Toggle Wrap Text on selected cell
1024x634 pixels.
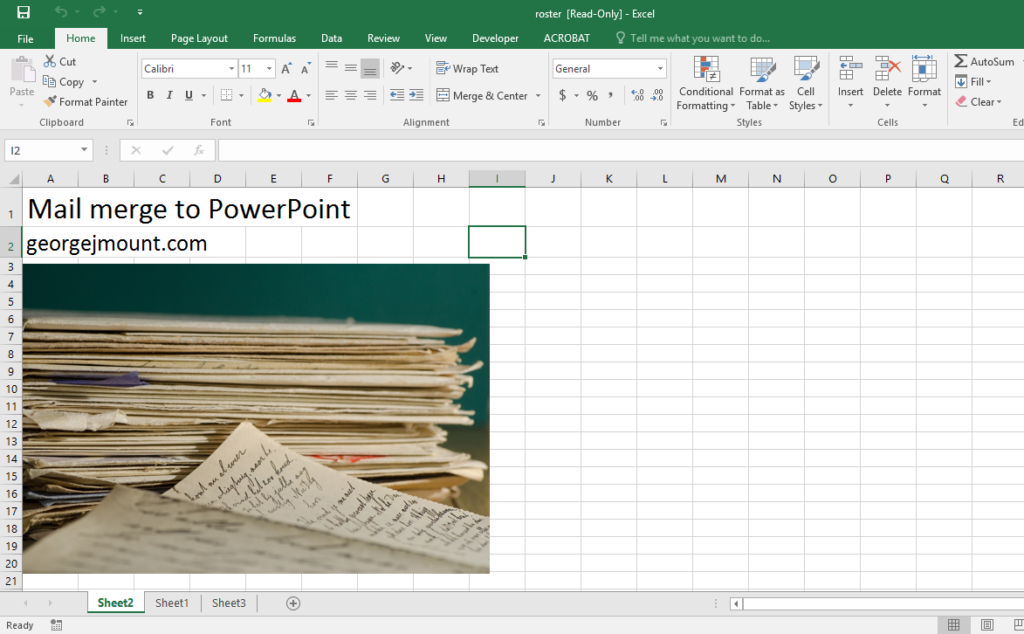[467, 69]
